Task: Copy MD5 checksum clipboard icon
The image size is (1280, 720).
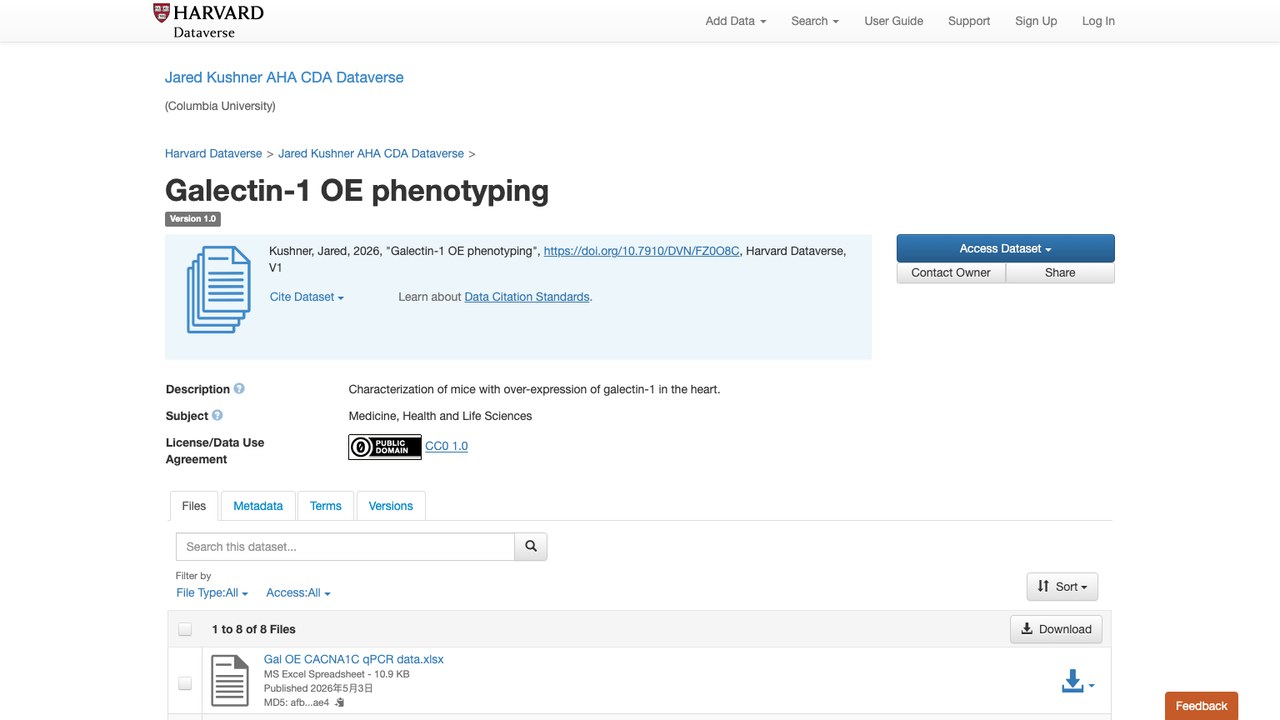Action: point(340,703)
